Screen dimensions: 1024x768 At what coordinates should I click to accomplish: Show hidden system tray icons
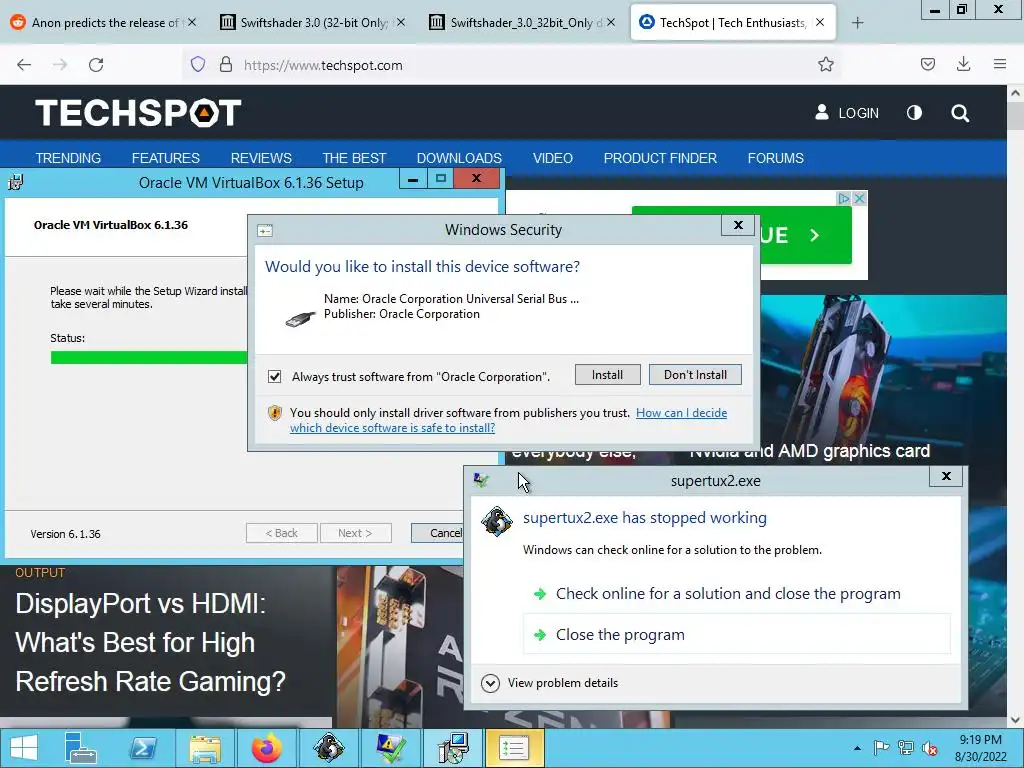[x=857, y=748]
